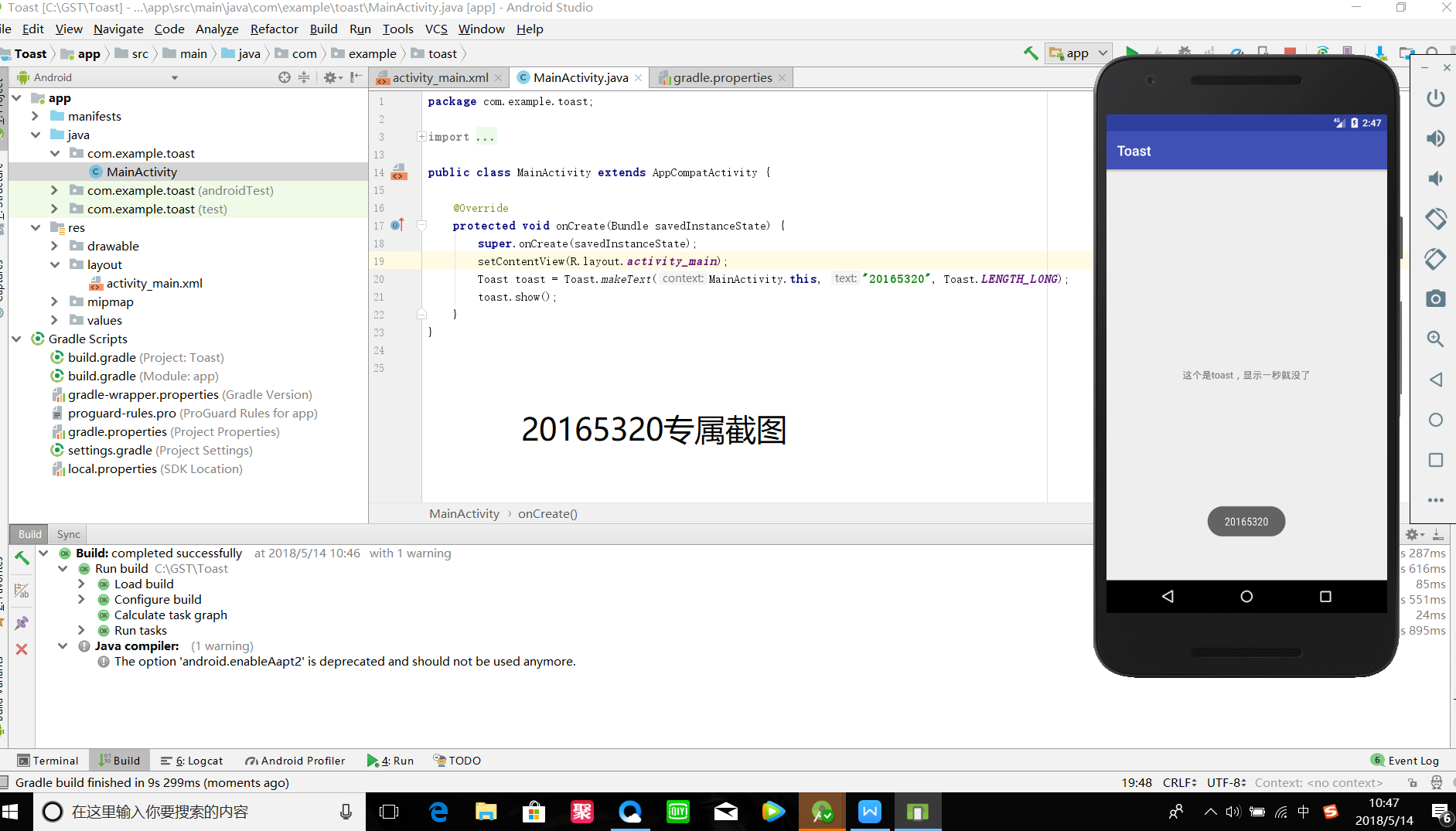Image resolution: width=1456 pixels, height=831 pixels.
Task: Expand folded import block on line 3
Action: [421, 137]
